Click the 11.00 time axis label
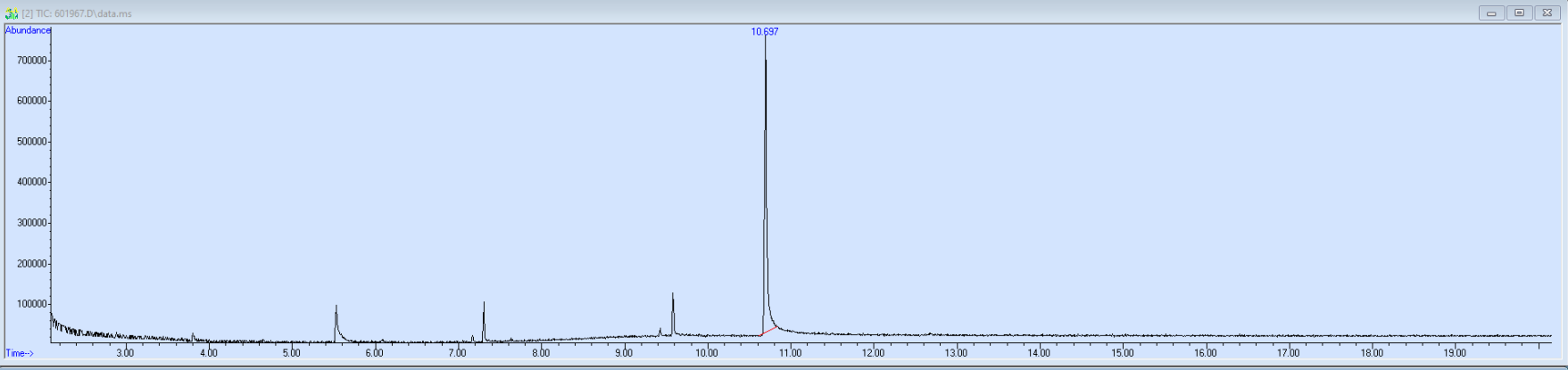The height and width of the screenshot is (370, 1568). coord(790,353)
